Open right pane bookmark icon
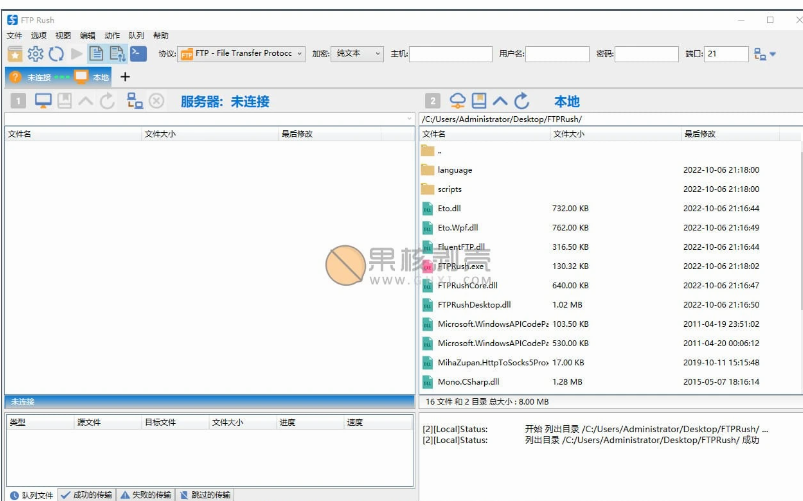 click(479, 101)
